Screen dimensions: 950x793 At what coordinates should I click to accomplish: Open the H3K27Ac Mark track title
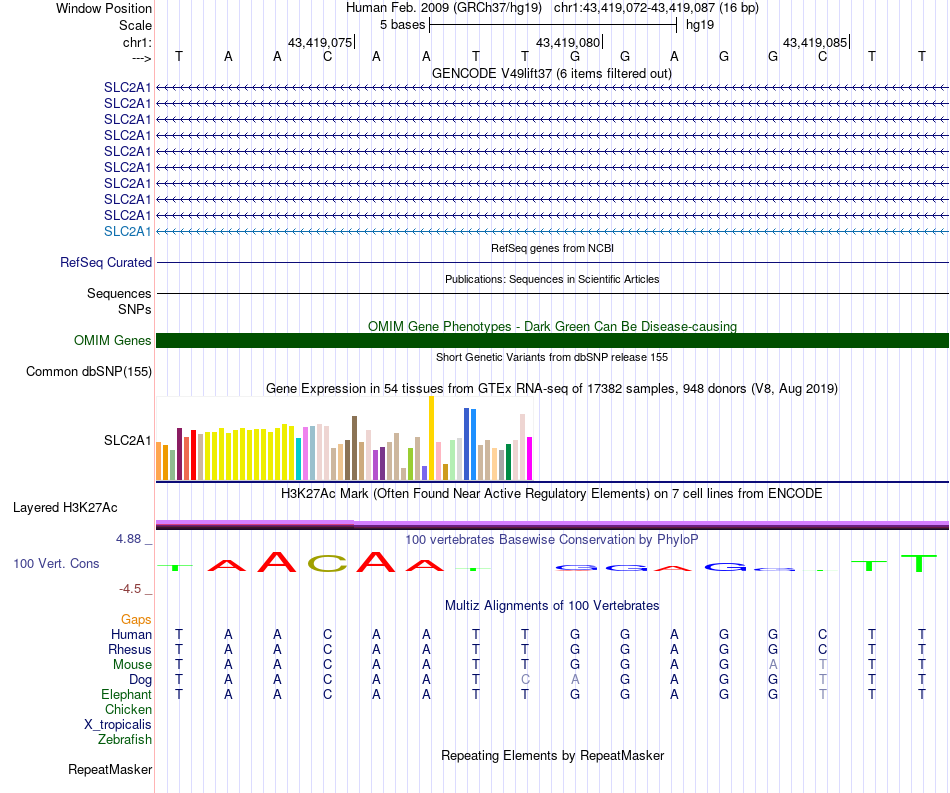[552, 493]
